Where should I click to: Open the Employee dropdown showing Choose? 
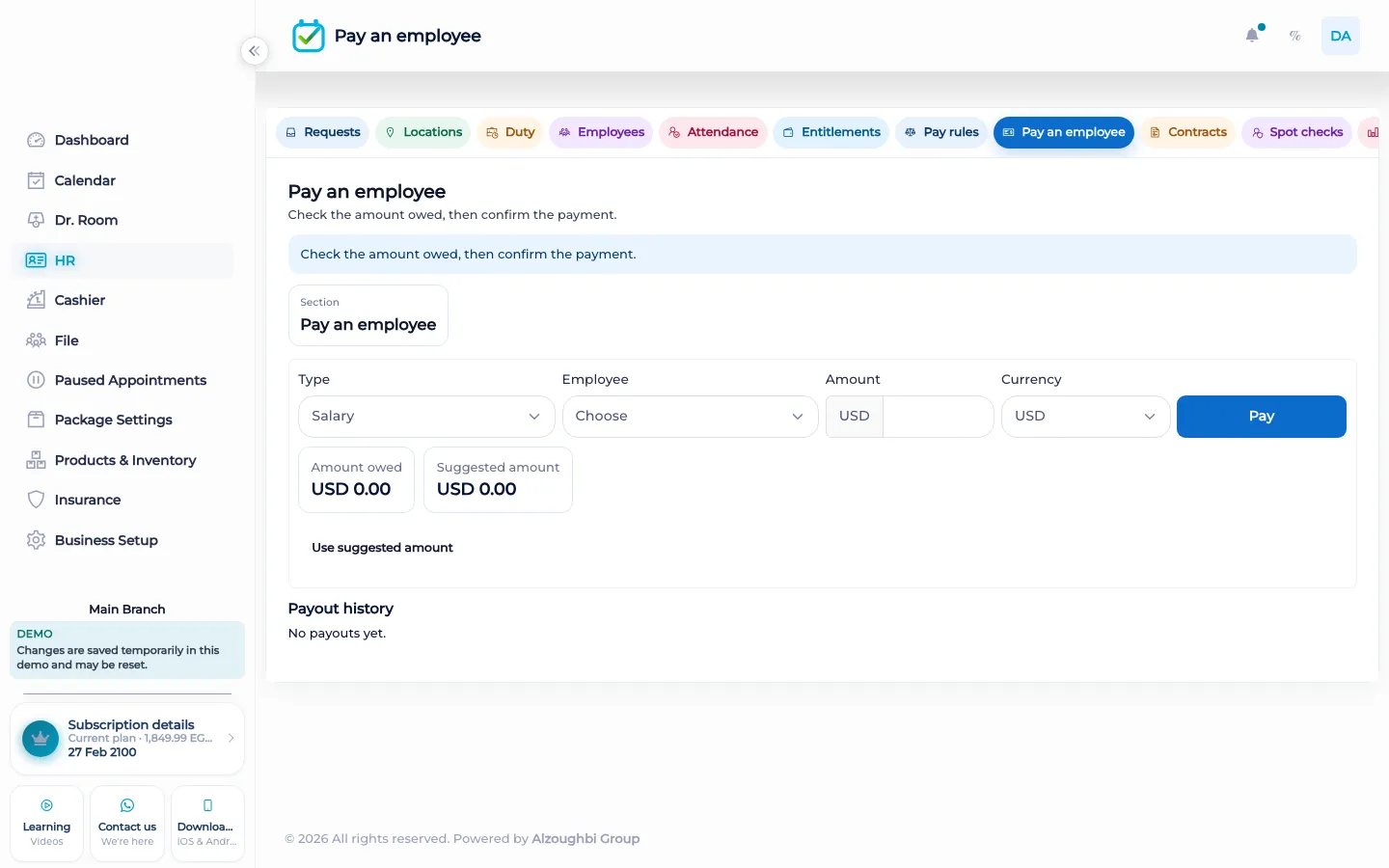pyautogui.click(x=691, y=417)
